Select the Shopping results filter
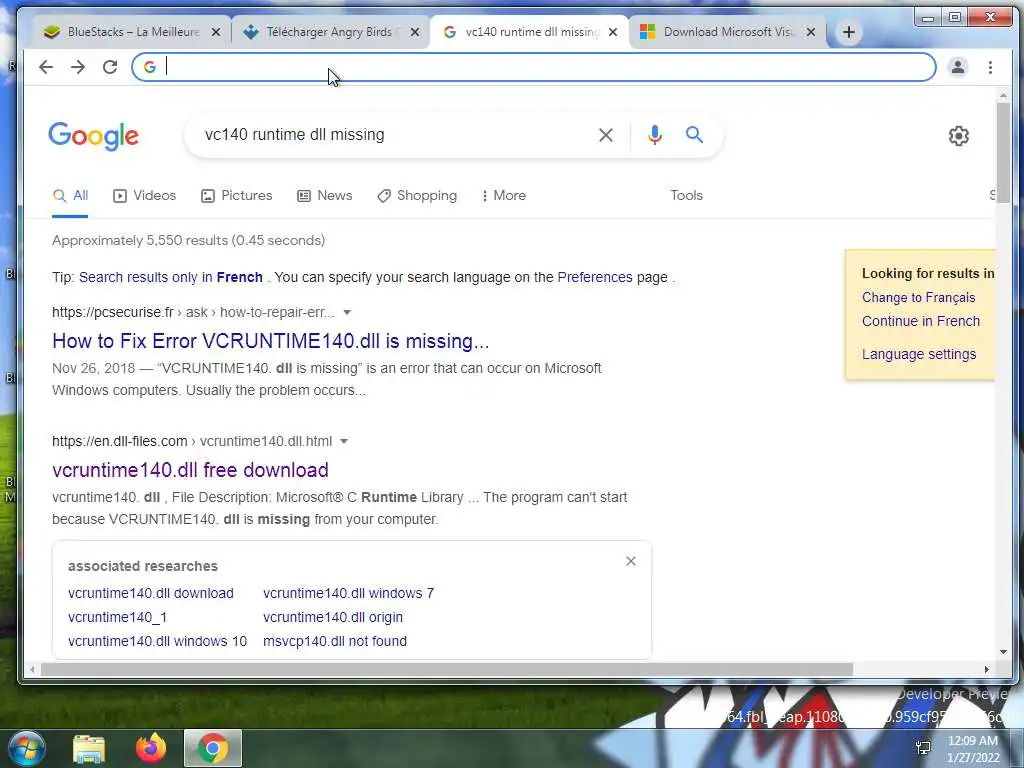Viewport: 1024px width, 768px height. coord(417,195)
